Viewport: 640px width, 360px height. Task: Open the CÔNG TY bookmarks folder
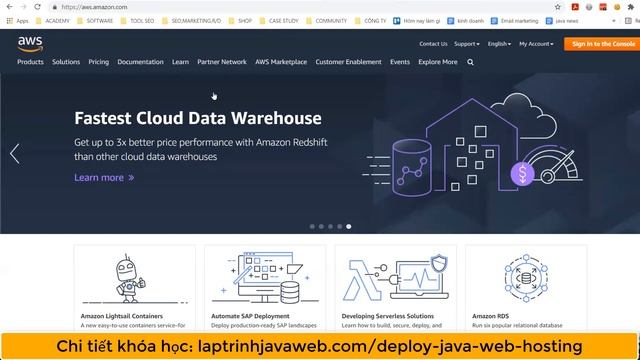click(370, 21)
